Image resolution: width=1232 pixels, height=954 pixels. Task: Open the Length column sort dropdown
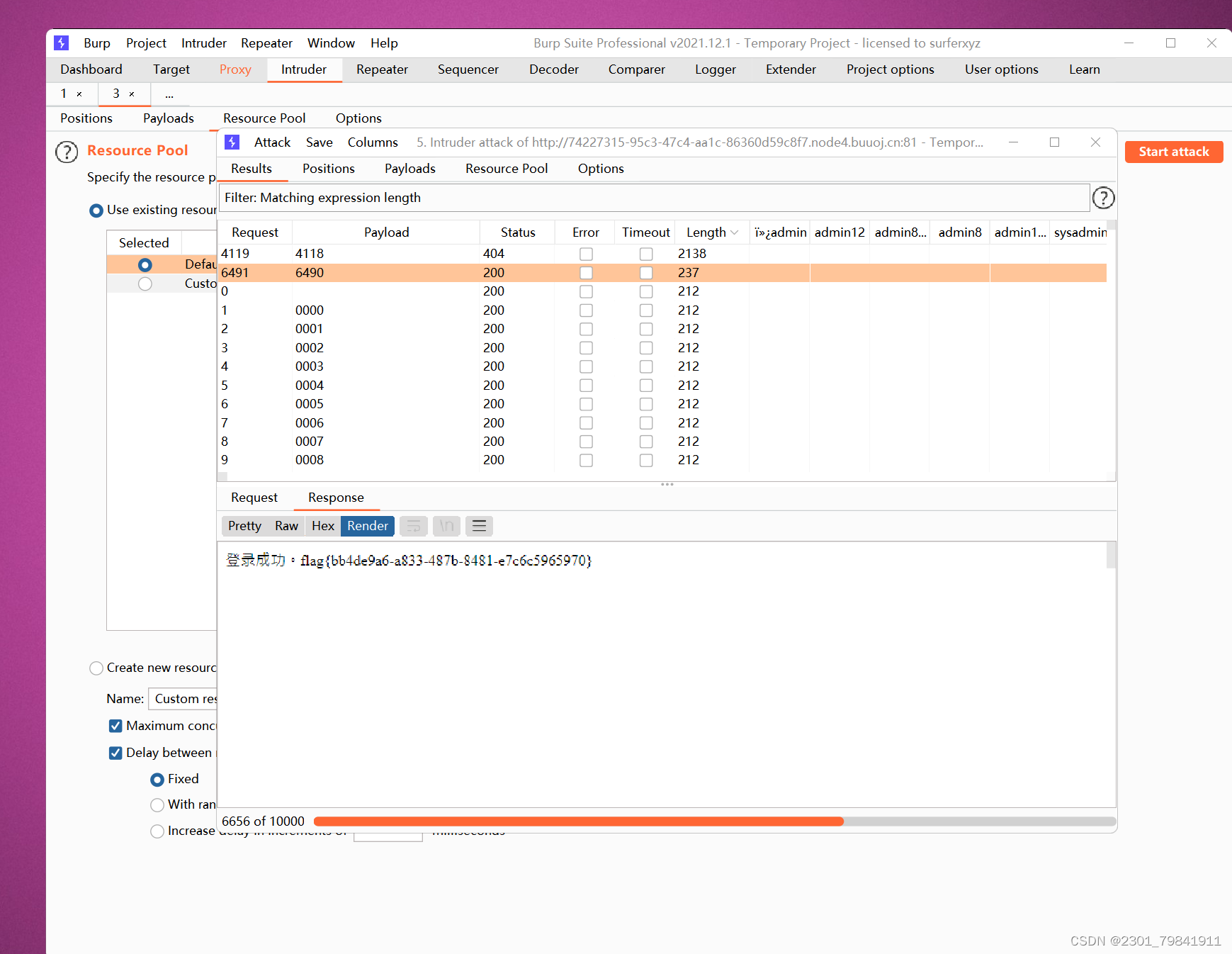coord(733,232)
